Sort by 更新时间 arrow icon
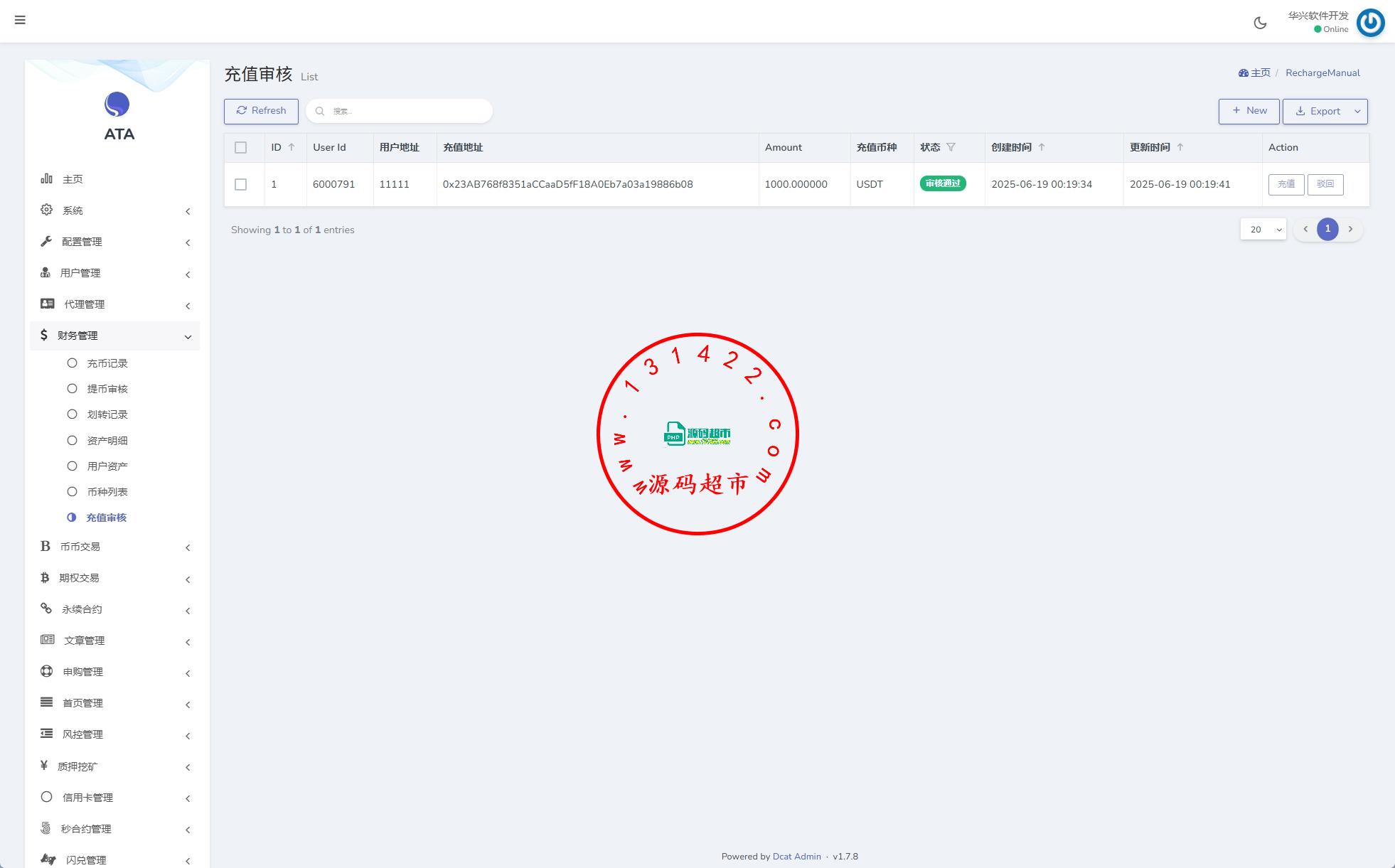The width and height of the screenshot is (1395, 868). click(1180, 147)
